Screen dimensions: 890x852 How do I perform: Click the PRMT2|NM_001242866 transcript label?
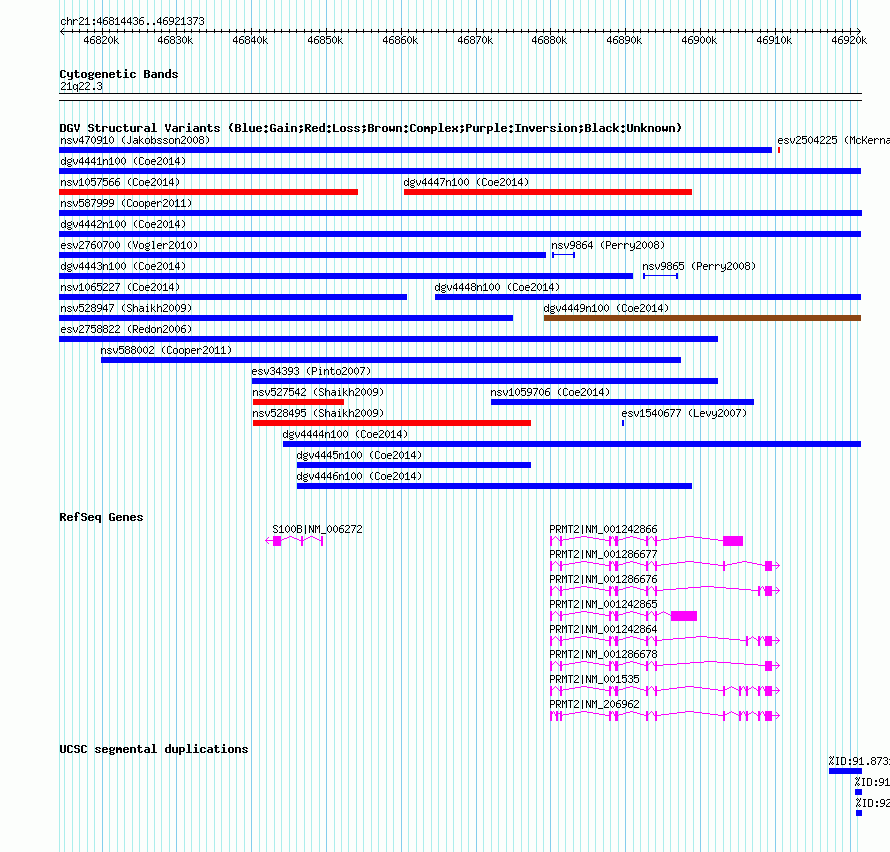(603, 529)
